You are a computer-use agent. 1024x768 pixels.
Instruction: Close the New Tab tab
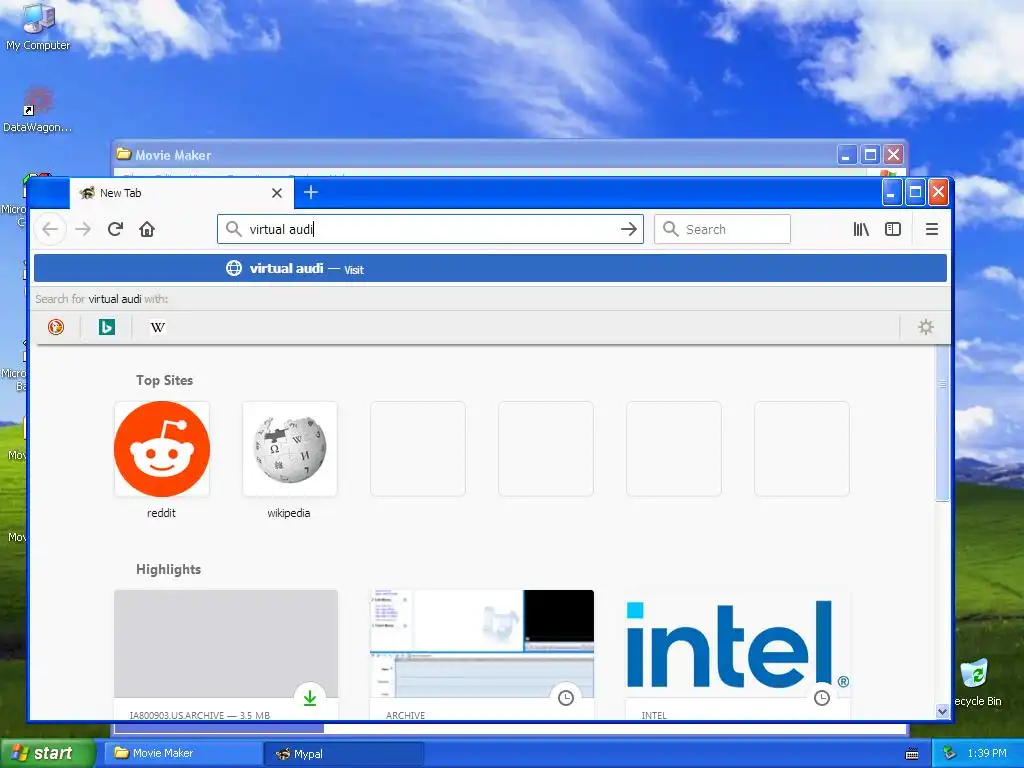coord(277,193)
